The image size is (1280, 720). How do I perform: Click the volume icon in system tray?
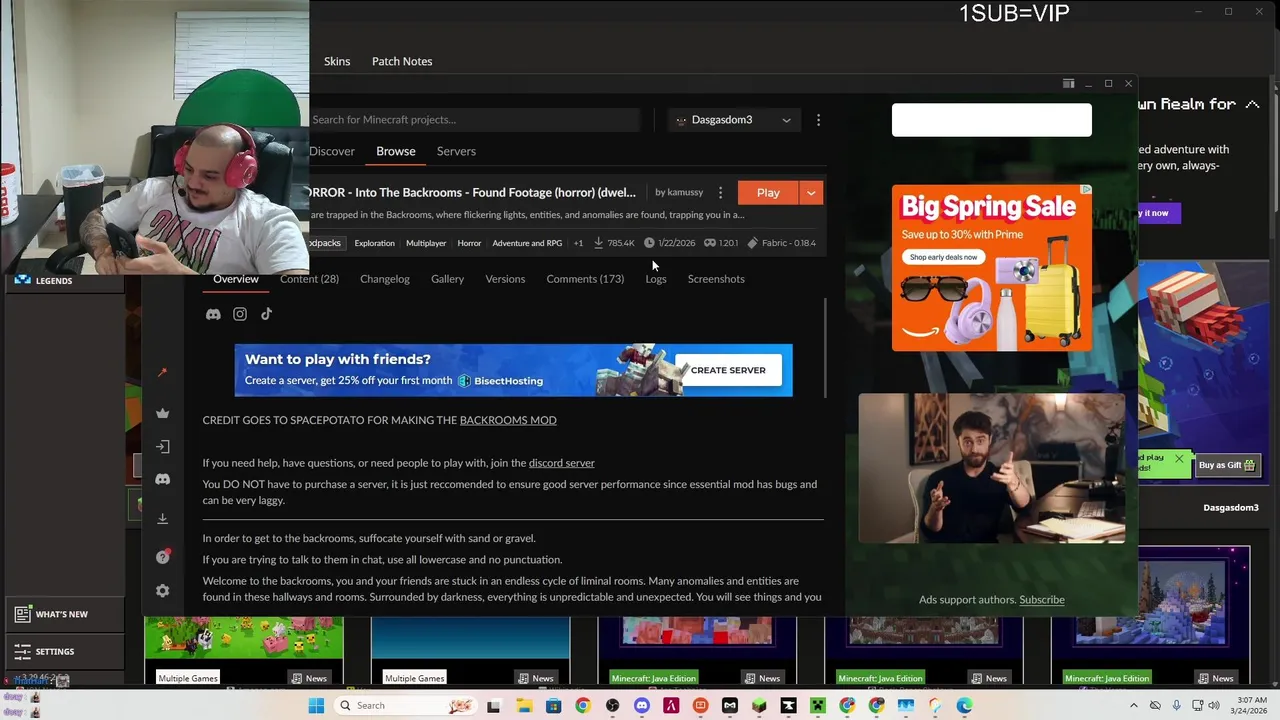1215,706
